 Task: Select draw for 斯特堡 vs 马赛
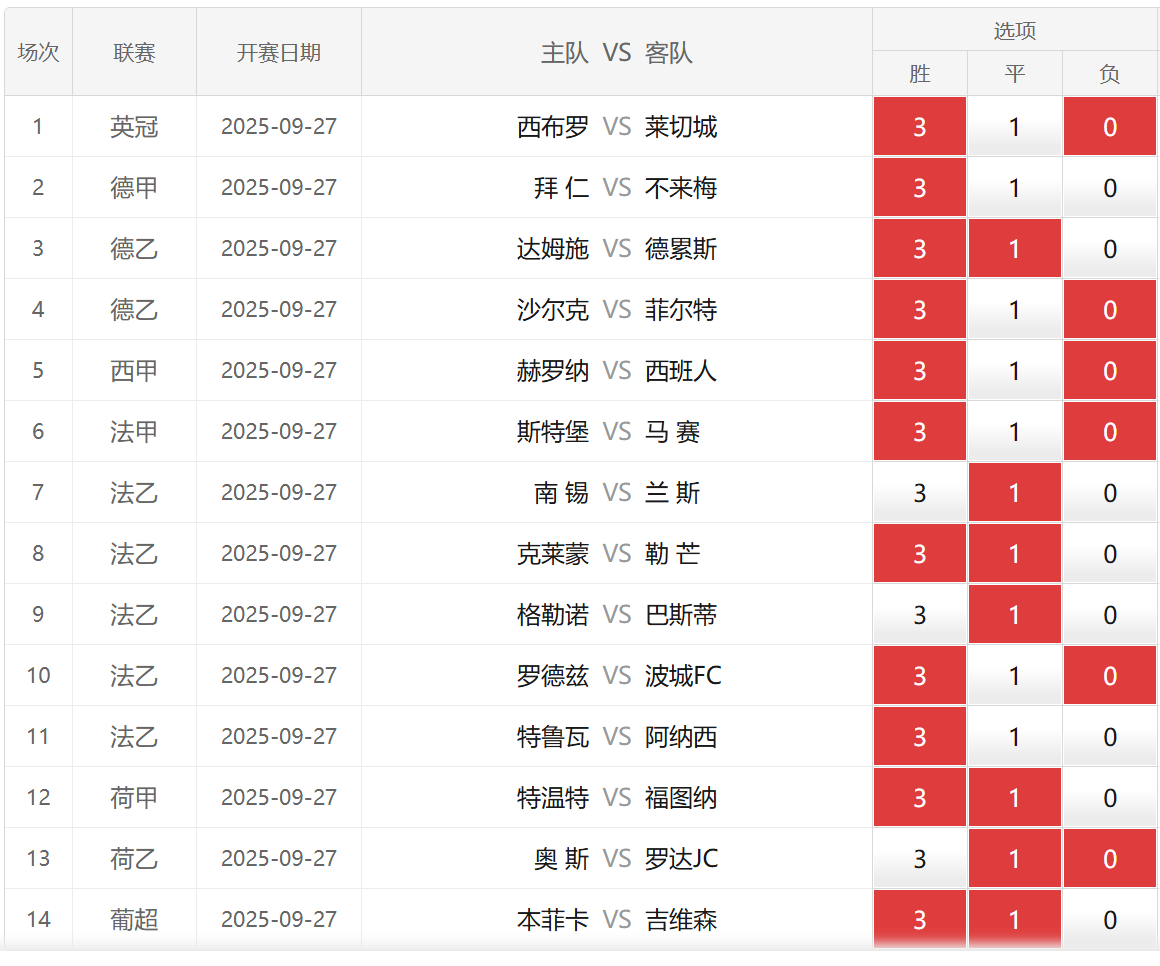click(1014, 432)
